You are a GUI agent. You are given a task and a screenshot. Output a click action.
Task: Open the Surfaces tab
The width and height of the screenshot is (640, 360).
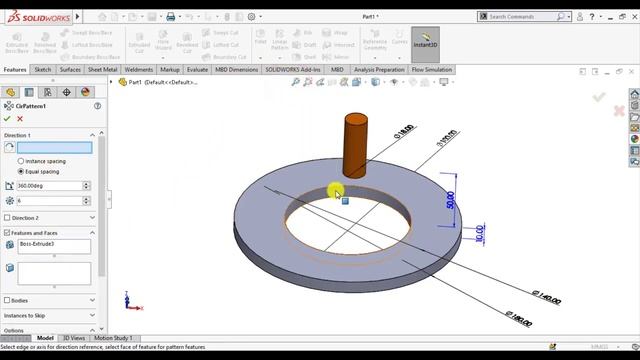[x=70, y=70]
